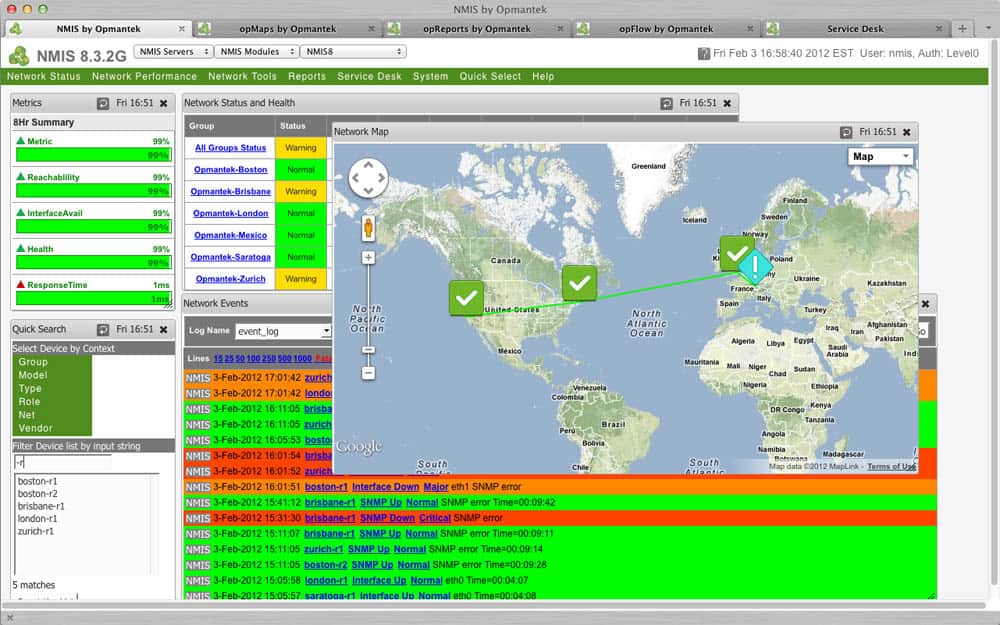
Task: Select boston-r2 in the filtered device list
Action: coord(38,494)
